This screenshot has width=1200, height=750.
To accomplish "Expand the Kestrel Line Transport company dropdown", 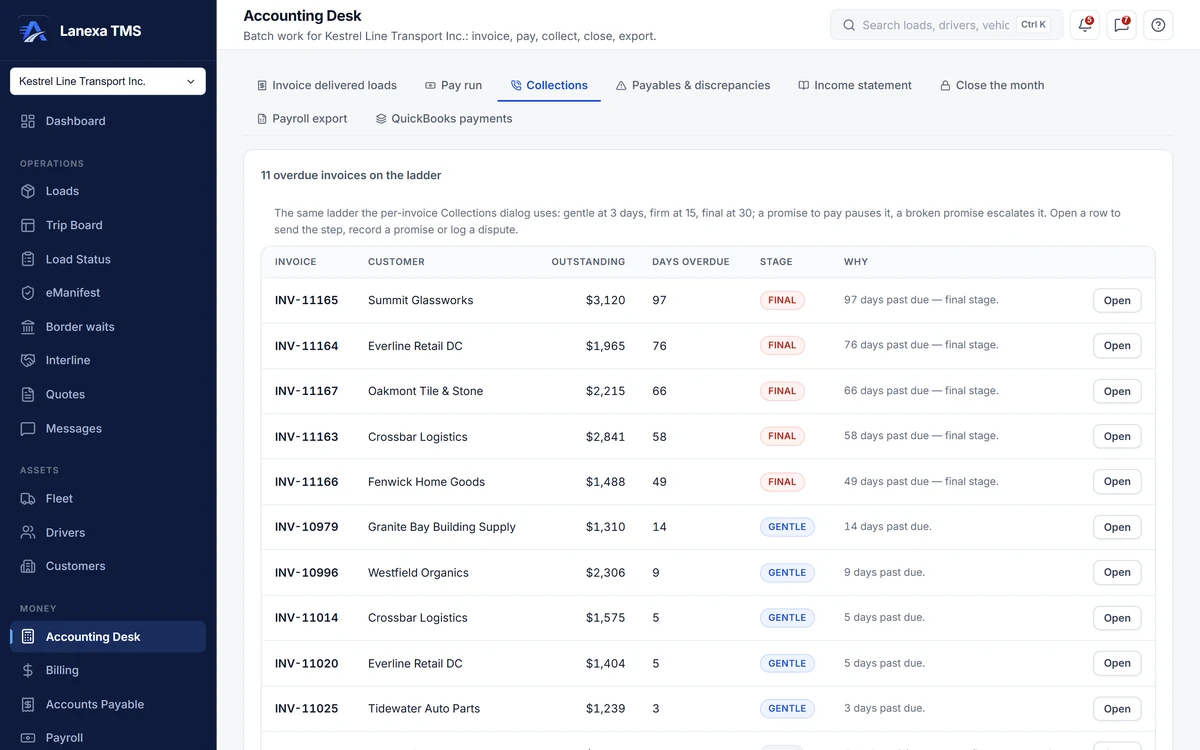I will [108, 81].
